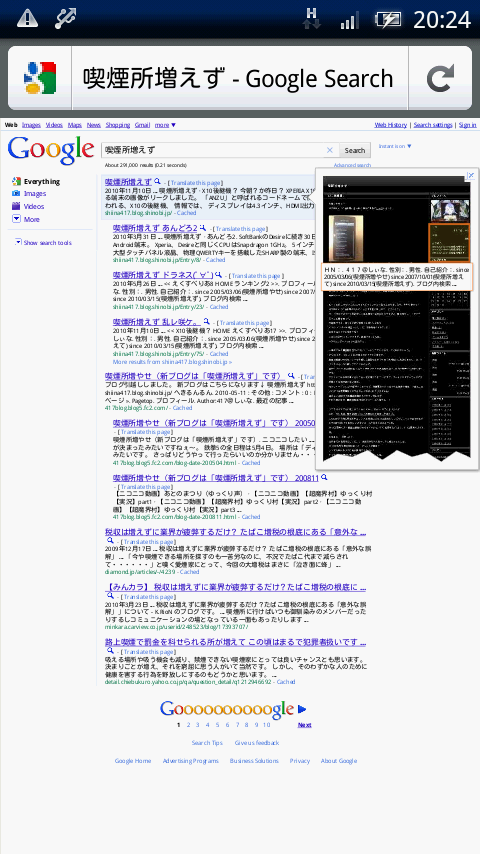Tap the Google favicon in address bar
The width and height of the screenshot is (480, 854).
point(40,78)
